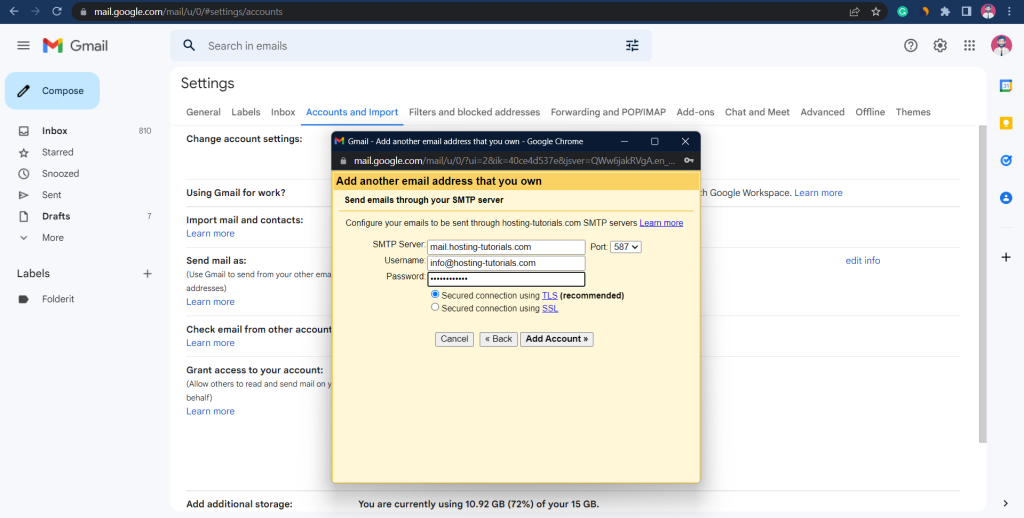Click the edit info link
Viewport: 1024px width, 518px height.
[863, 261]
